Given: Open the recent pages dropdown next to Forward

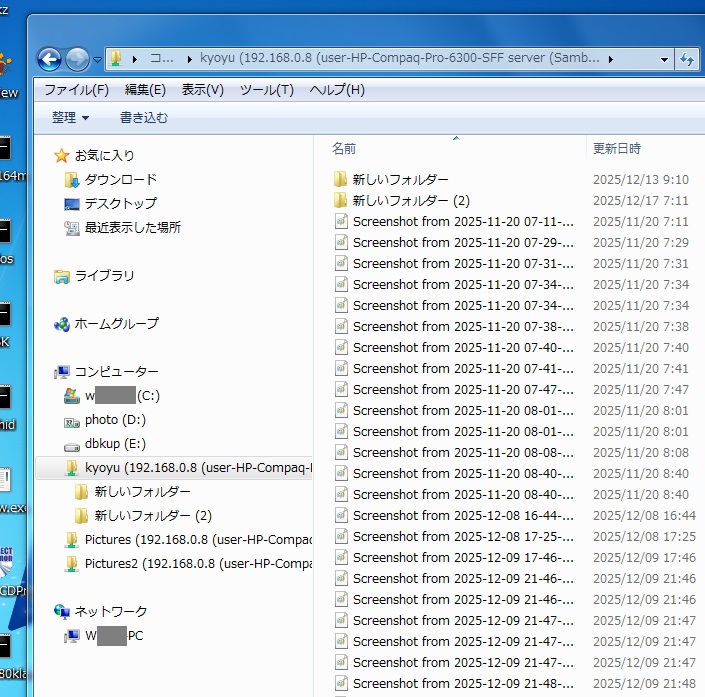Looking at the screenshot, I should tap(97, 59).
